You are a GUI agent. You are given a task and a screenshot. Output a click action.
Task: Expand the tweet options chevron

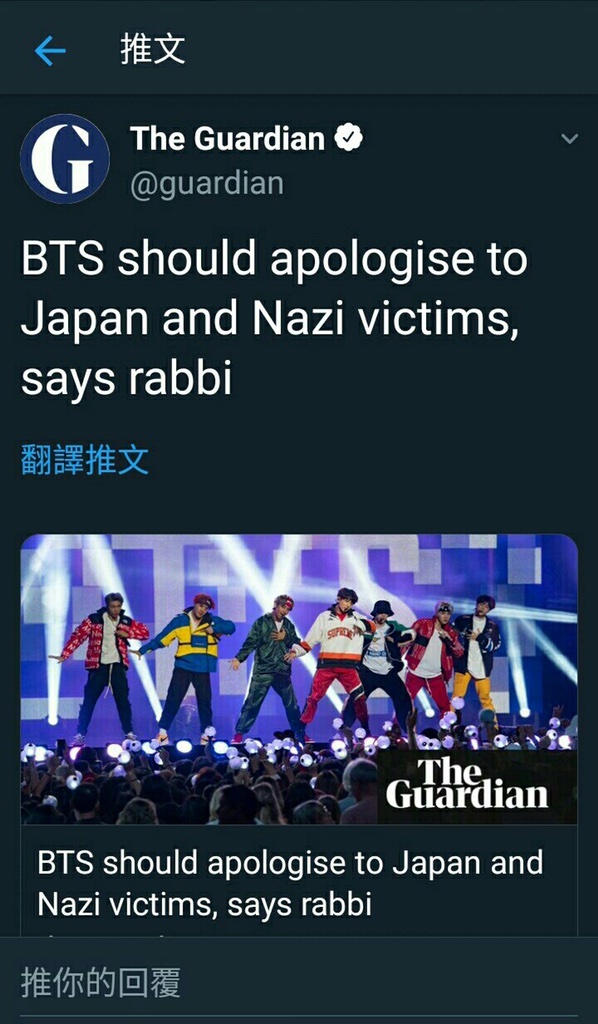(569, 138)
